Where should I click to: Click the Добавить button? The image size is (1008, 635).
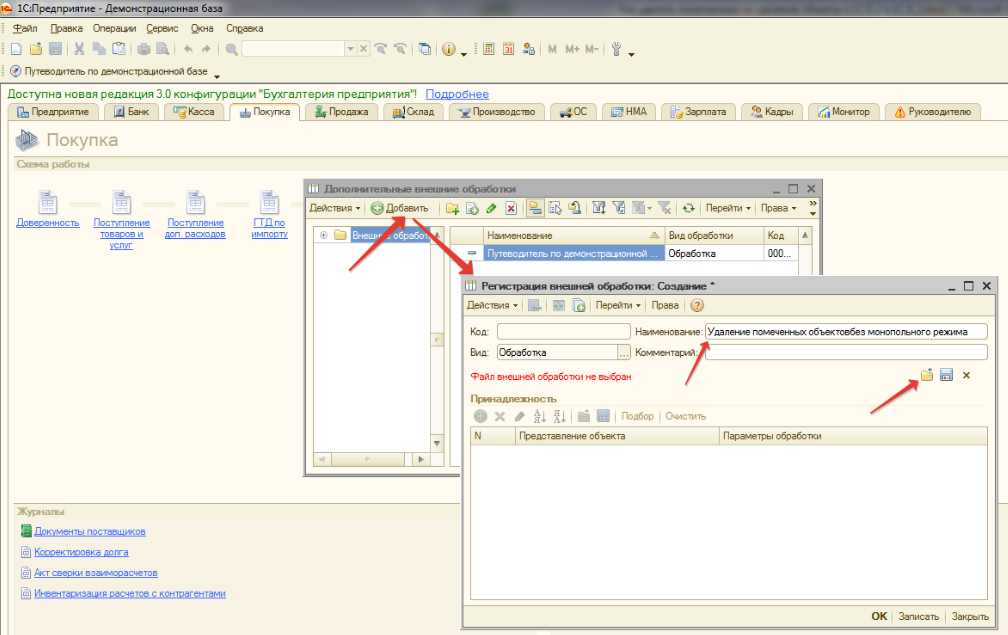(400, 208)
